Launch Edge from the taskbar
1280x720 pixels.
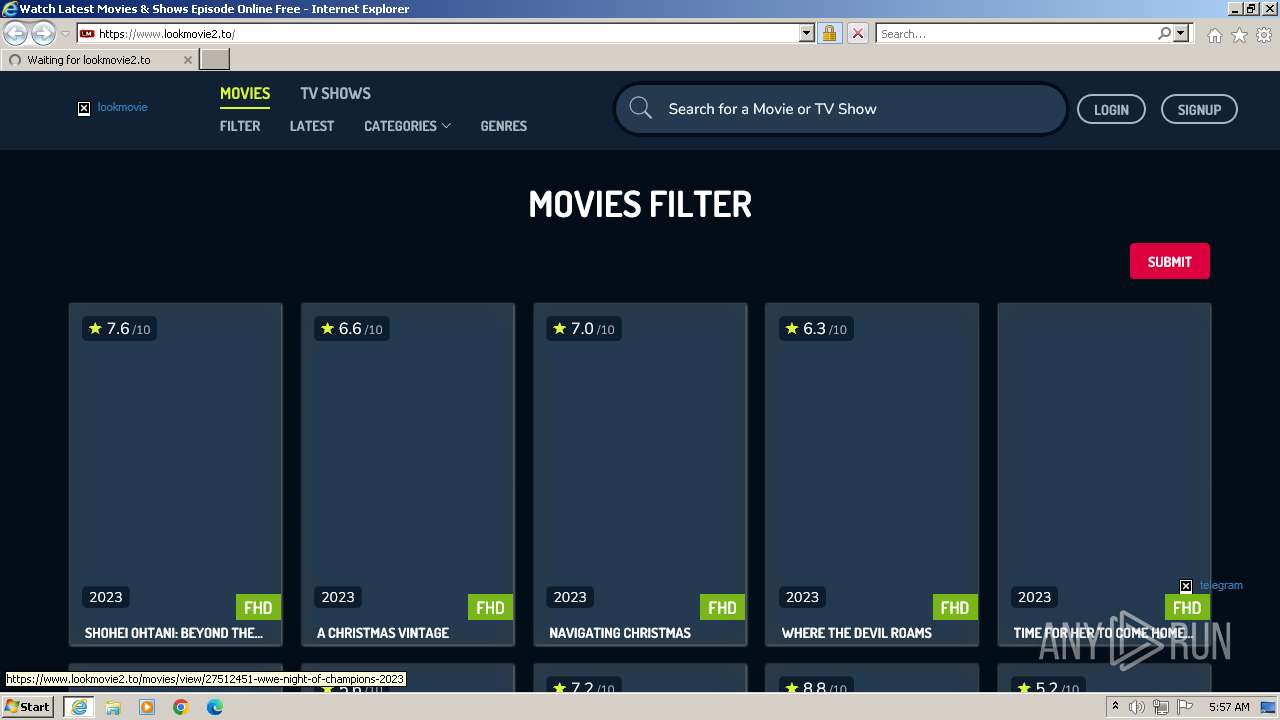click(215, 707)
